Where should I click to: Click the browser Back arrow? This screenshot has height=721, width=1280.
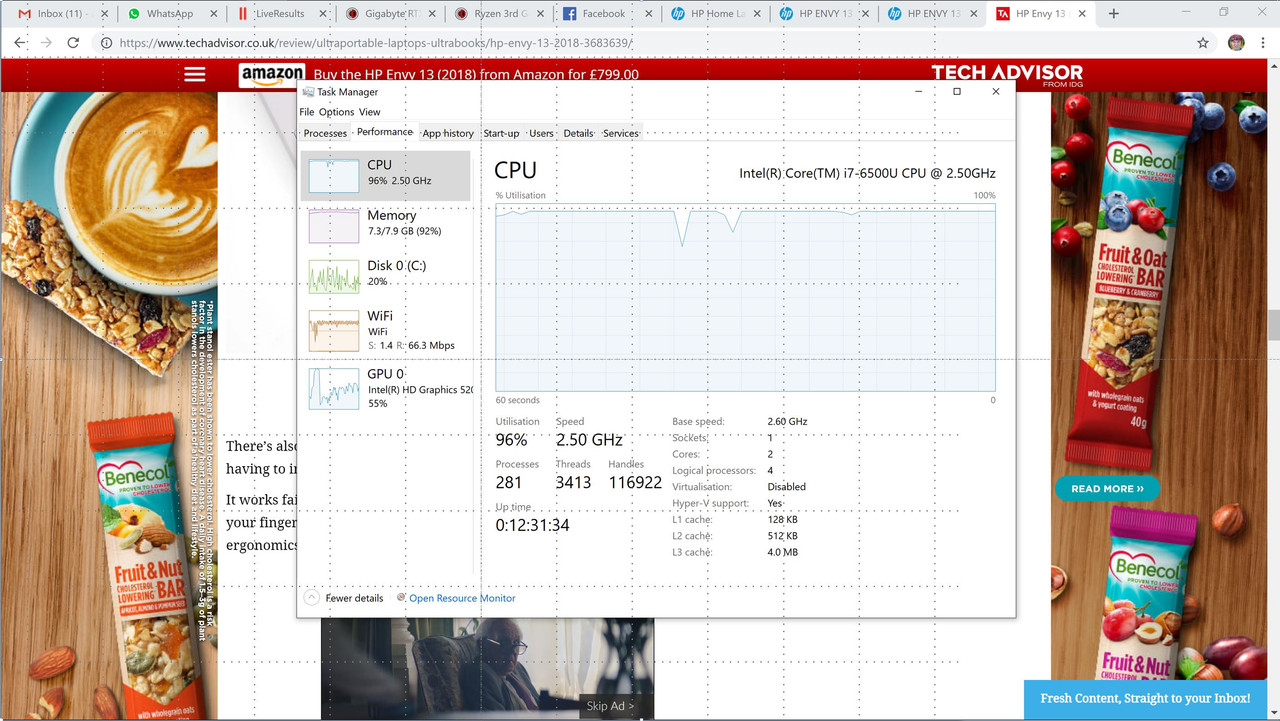coord(19,43)
